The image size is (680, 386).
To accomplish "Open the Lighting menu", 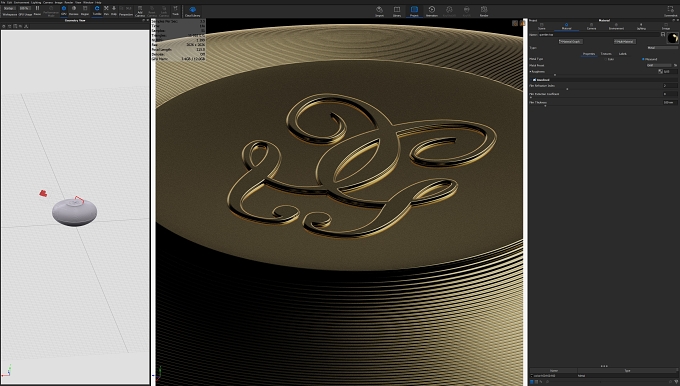I will coord(36,2).
